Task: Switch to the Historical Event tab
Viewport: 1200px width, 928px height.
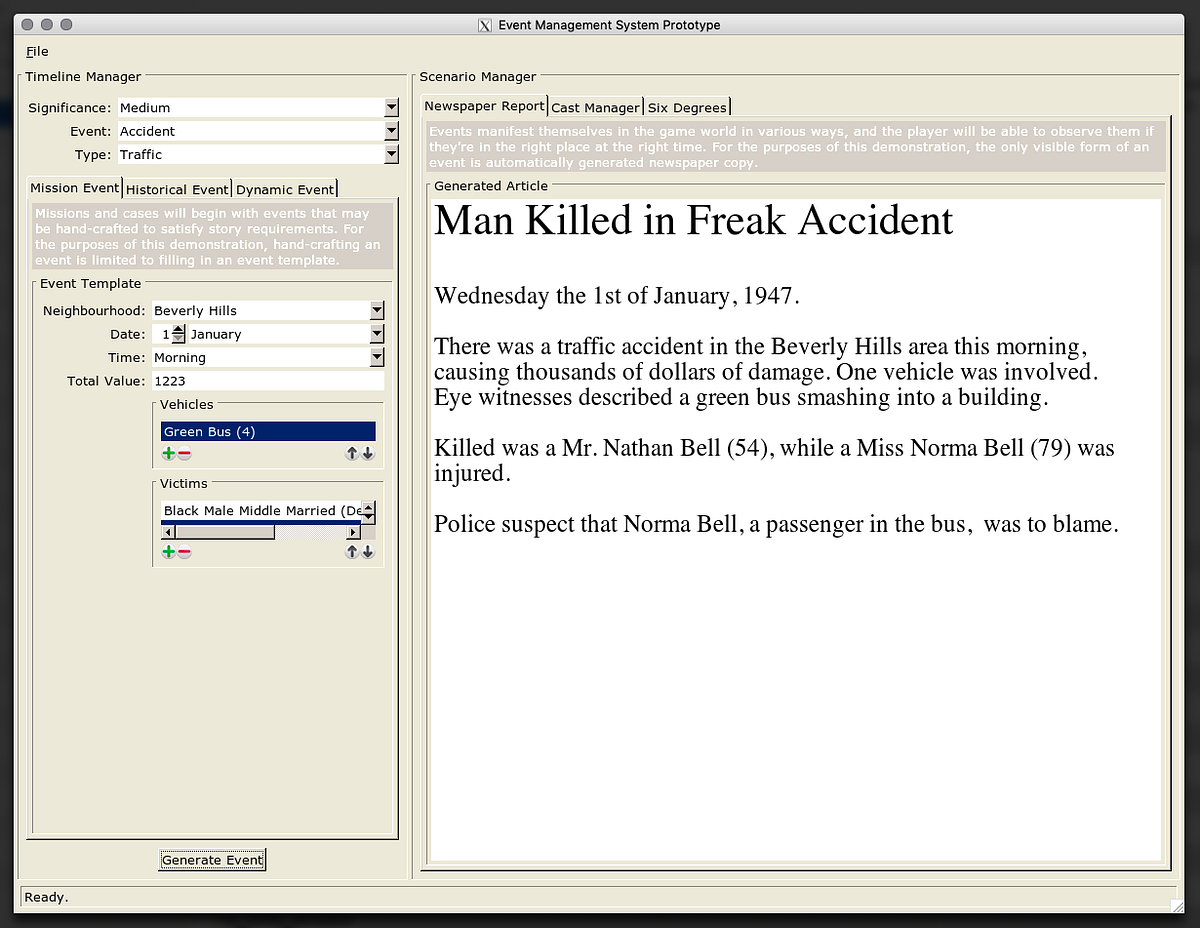Action: pos(177,189)
